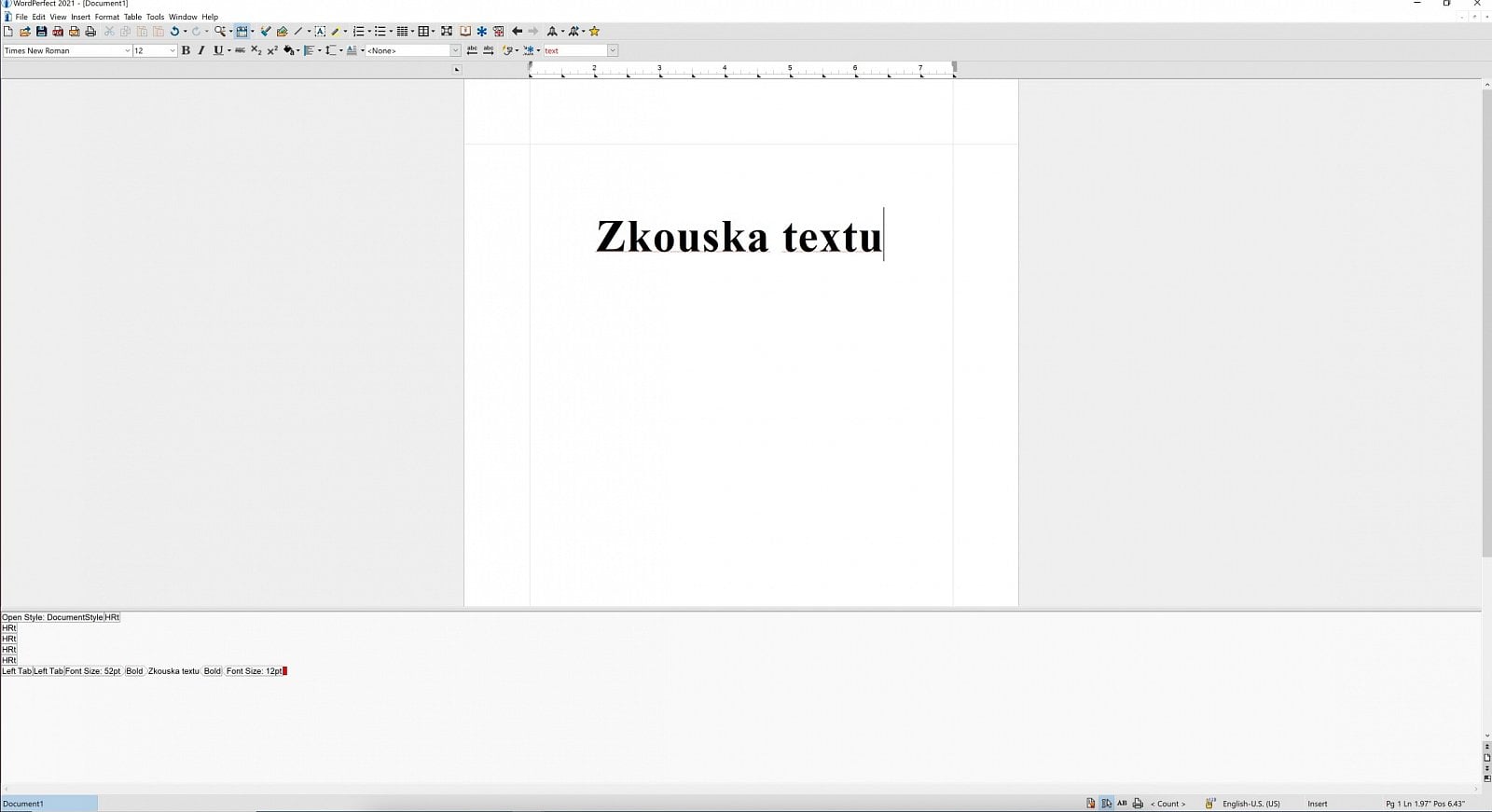The width and height of the screenshot is (1492, 812).
Task: Create a new blank document
Action: 8,31
